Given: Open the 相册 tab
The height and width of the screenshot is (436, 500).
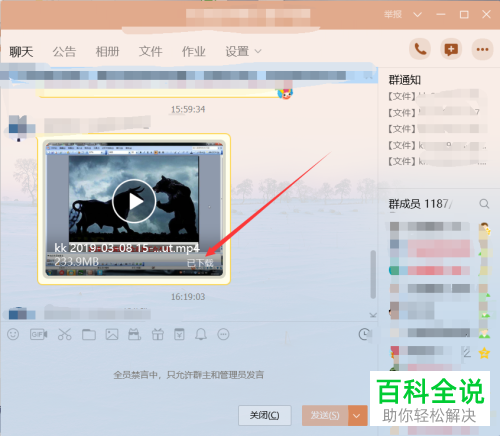Looking at the screenshot, I should pos(107,52).
